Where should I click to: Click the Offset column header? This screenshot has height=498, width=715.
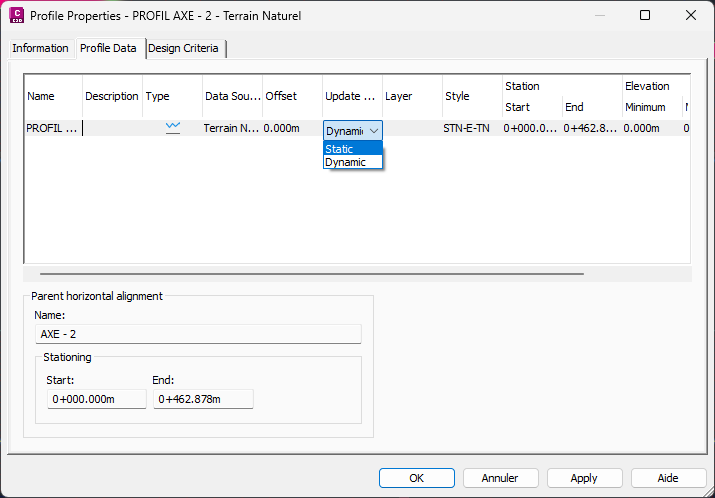click(x=292, y=96)
